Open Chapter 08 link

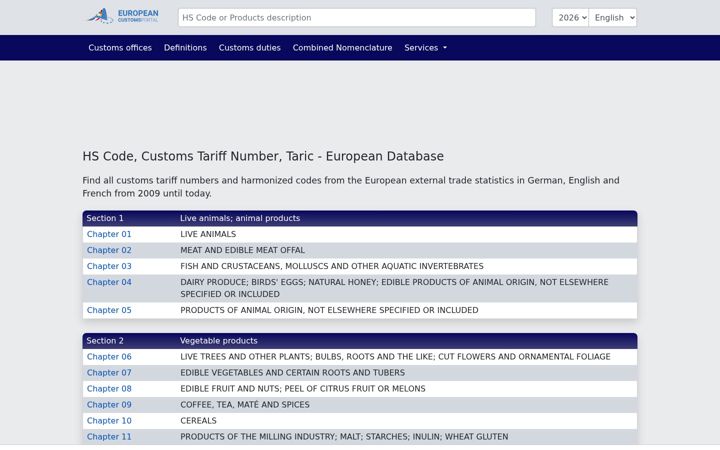point(109,389)
